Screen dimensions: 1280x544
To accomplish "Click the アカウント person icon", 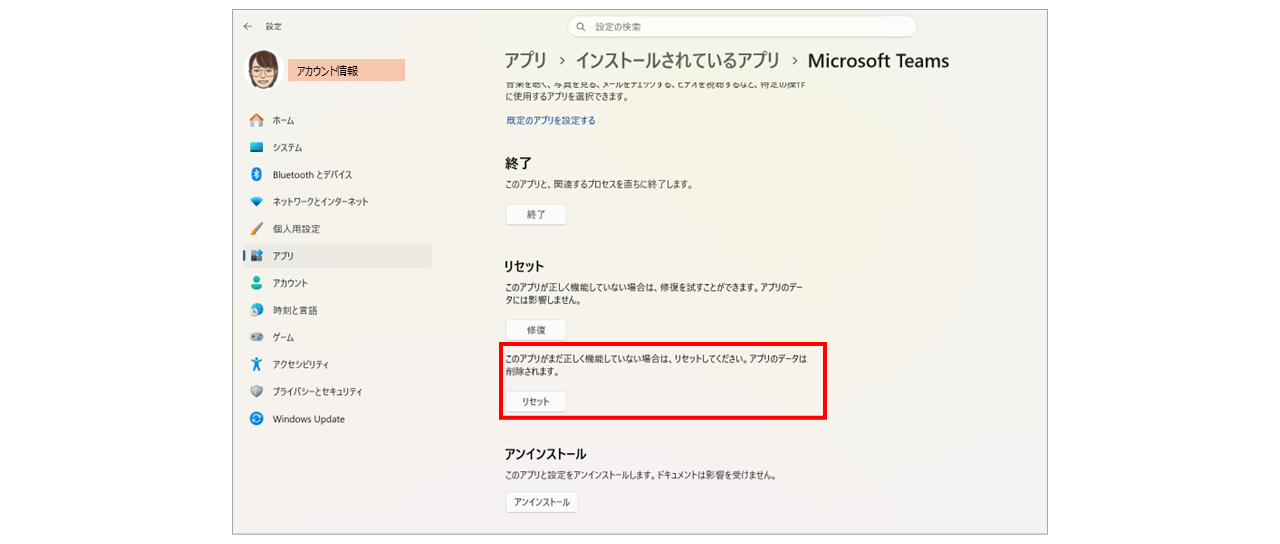I will click(256, 283).
